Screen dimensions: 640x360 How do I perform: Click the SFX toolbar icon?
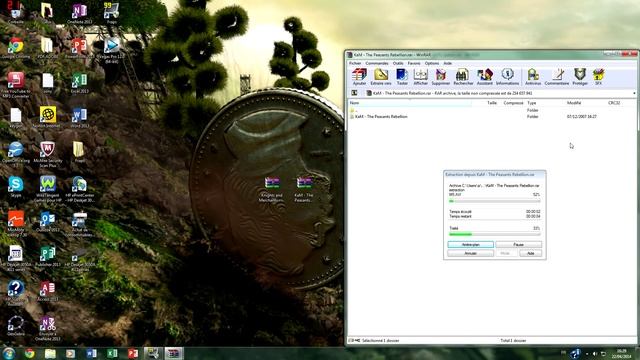(x=598, y=77)
